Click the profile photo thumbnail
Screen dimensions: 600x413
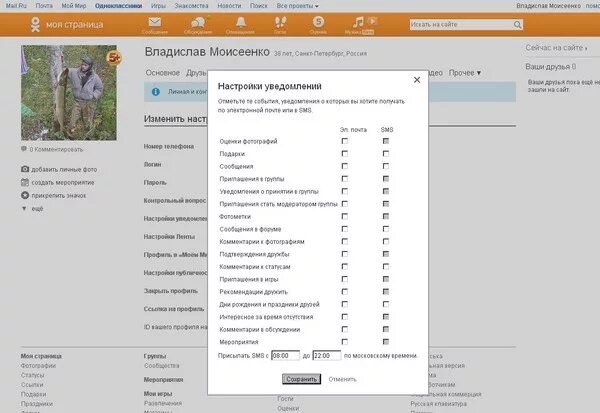click(x=69, y=93)
